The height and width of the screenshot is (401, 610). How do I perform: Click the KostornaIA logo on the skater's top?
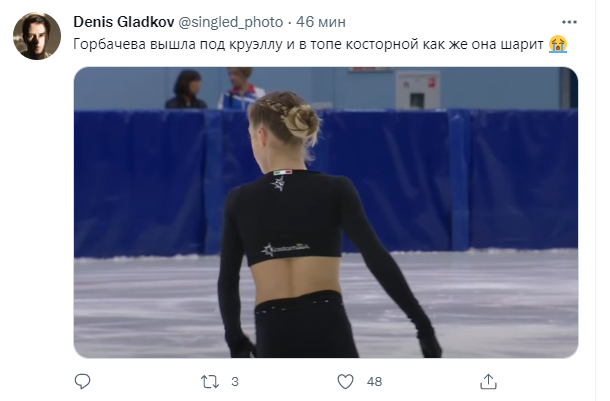285,249
